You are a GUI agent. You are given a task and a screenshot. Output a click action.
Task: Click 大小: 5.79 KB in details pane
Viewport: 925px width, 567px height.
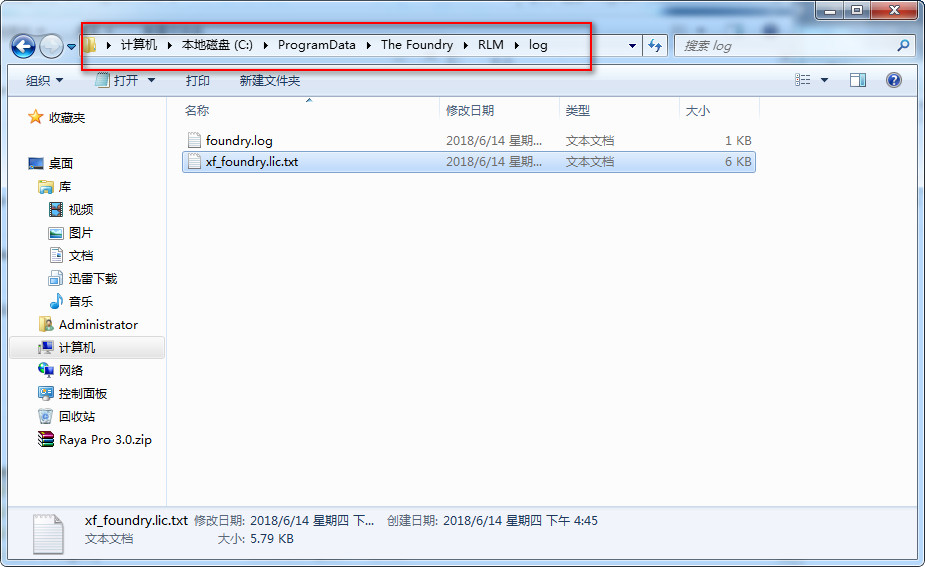[255, 539]
